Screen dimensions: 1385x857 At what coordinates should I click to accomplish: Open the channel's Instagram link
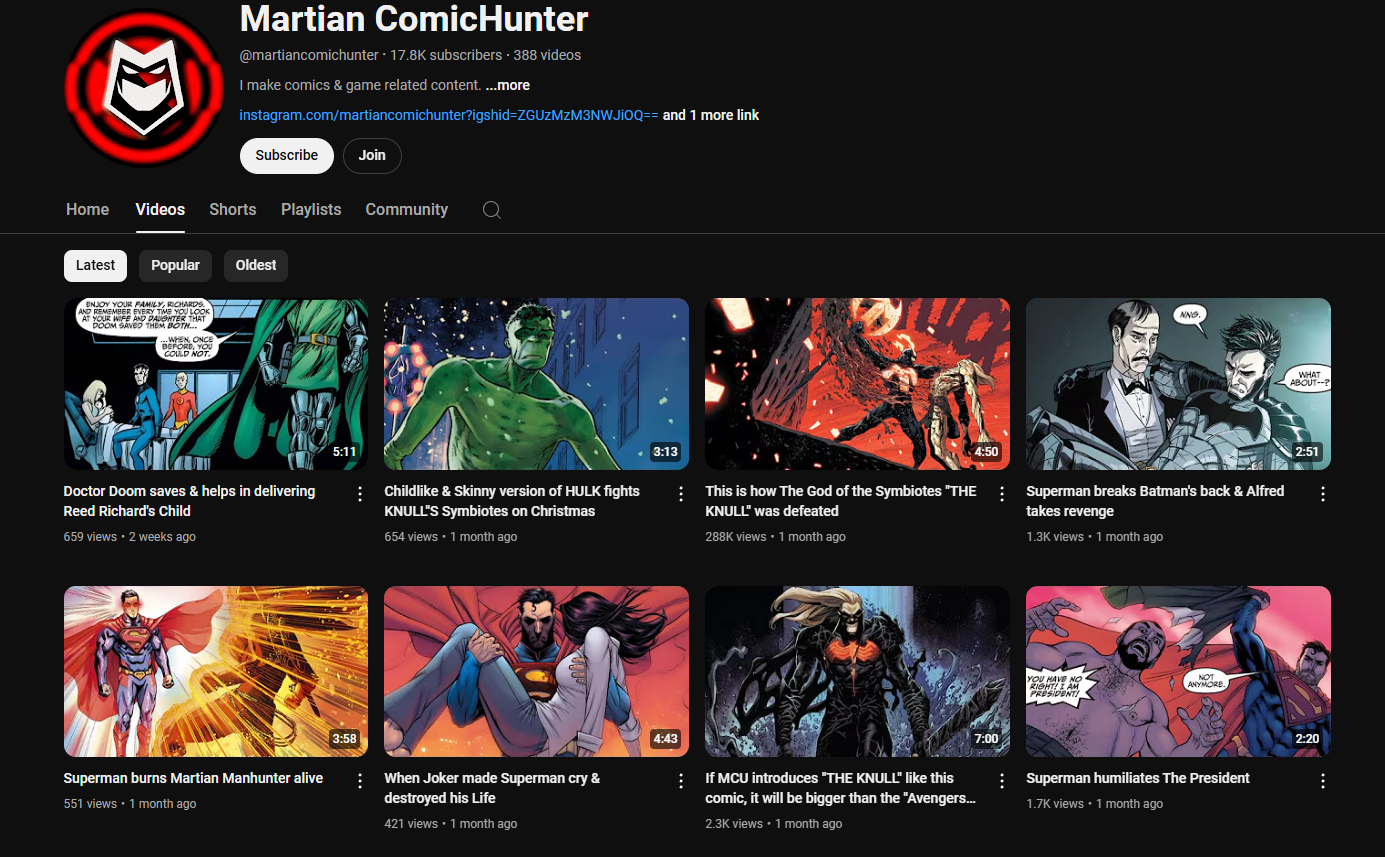449,115
